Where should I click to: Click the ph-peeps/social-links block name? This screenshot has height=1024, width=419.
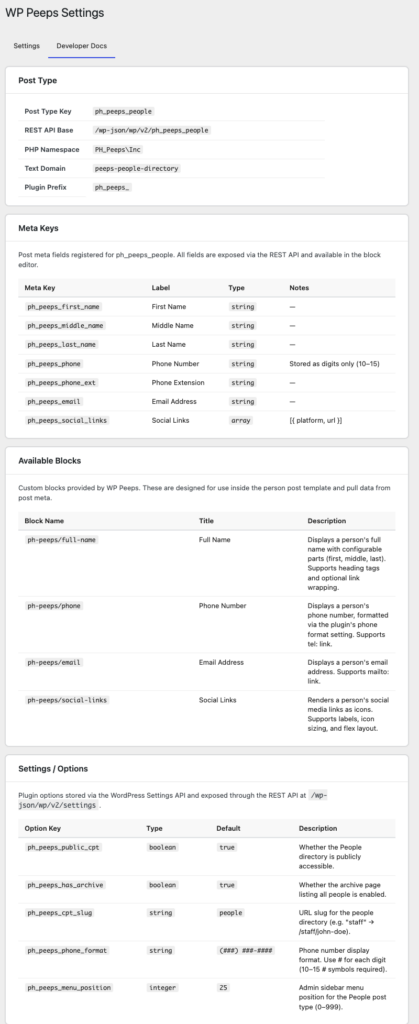[x=67, y=700]
